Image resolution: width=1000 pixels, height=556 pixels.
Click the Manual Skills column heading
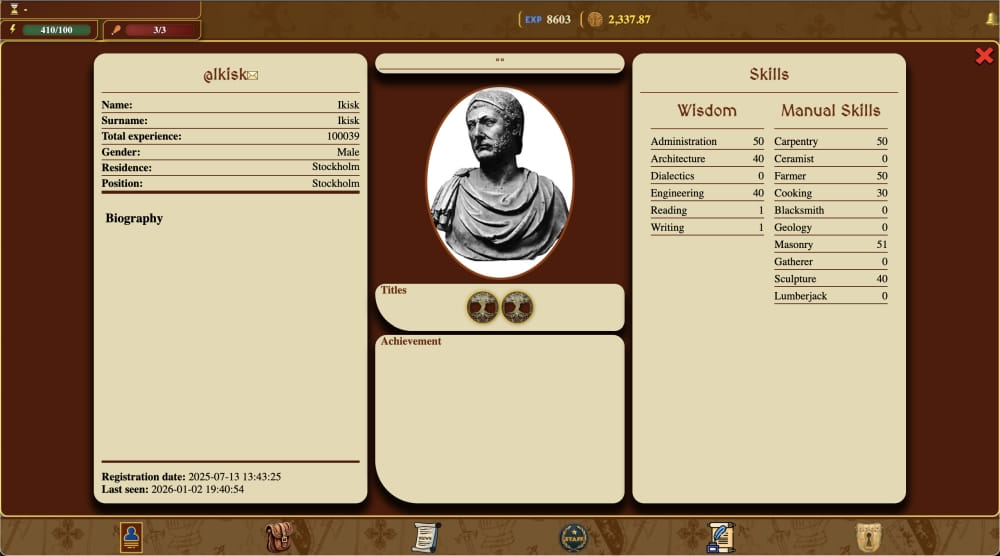point(830,110)
